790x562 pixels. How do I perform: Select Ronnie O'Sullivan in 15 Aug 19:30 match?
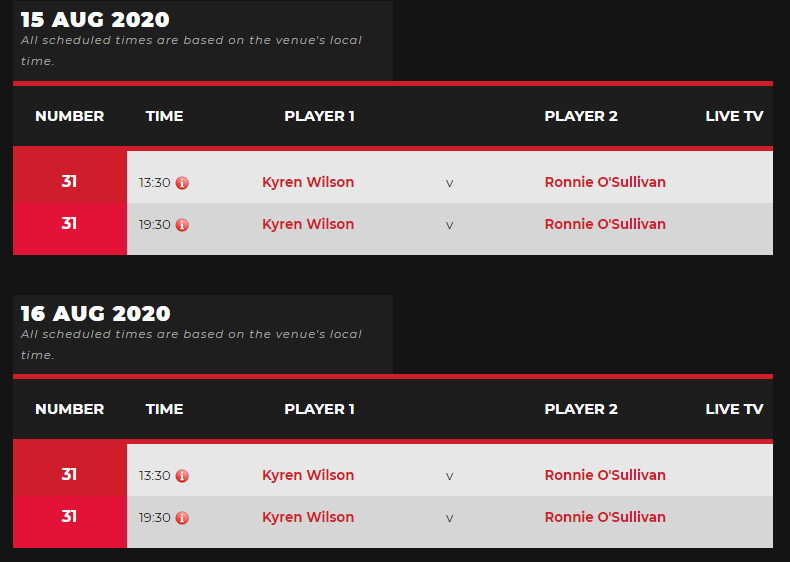605,224
